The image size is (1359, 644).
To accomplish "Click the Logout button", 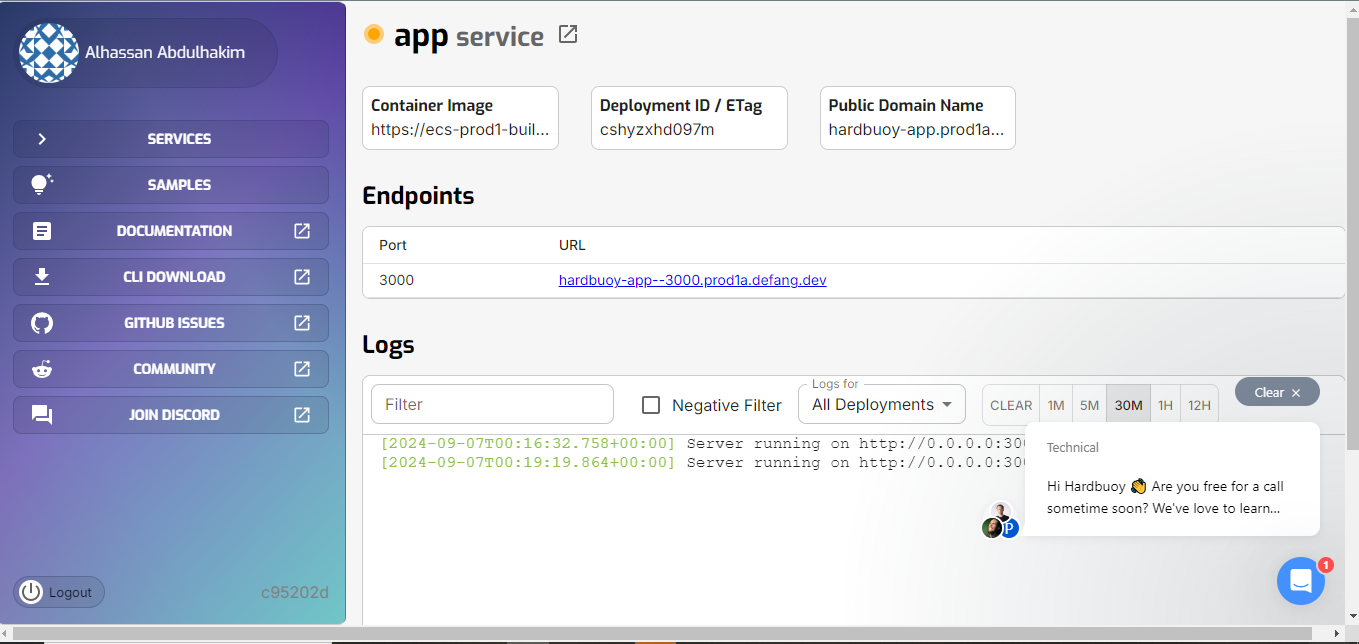I will coord(59,592).
